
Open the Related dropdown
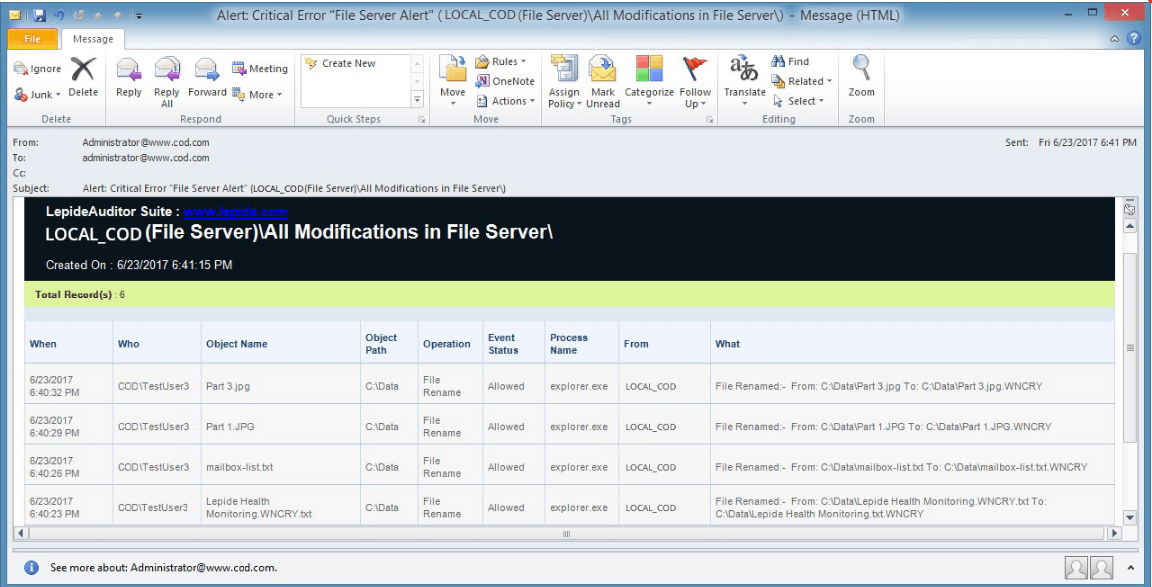click(801, 82)
